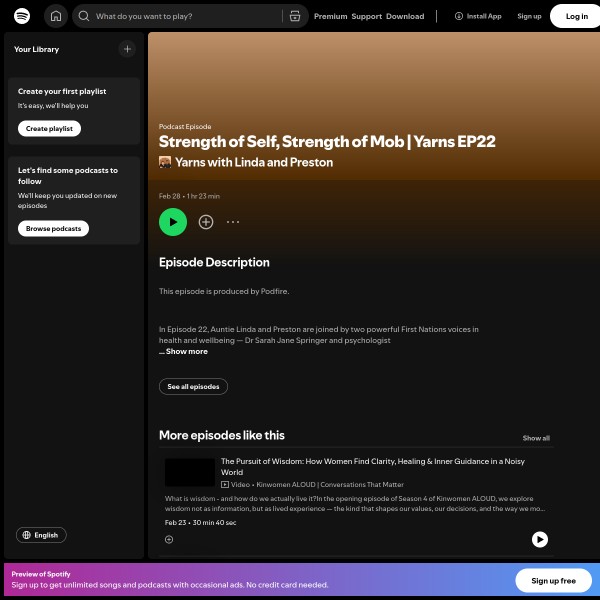Image resolution: width=600 pixels, height=600 pixels.
Task: Add episode to Your Library with plus icon
Action: click(206, 222)
